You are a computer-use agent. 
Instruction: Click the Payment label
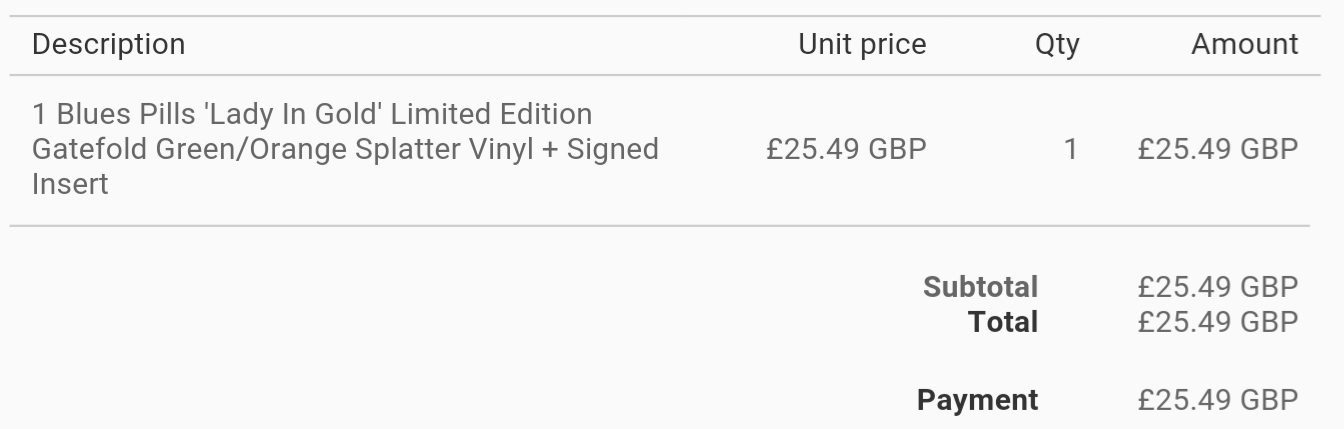977,400
